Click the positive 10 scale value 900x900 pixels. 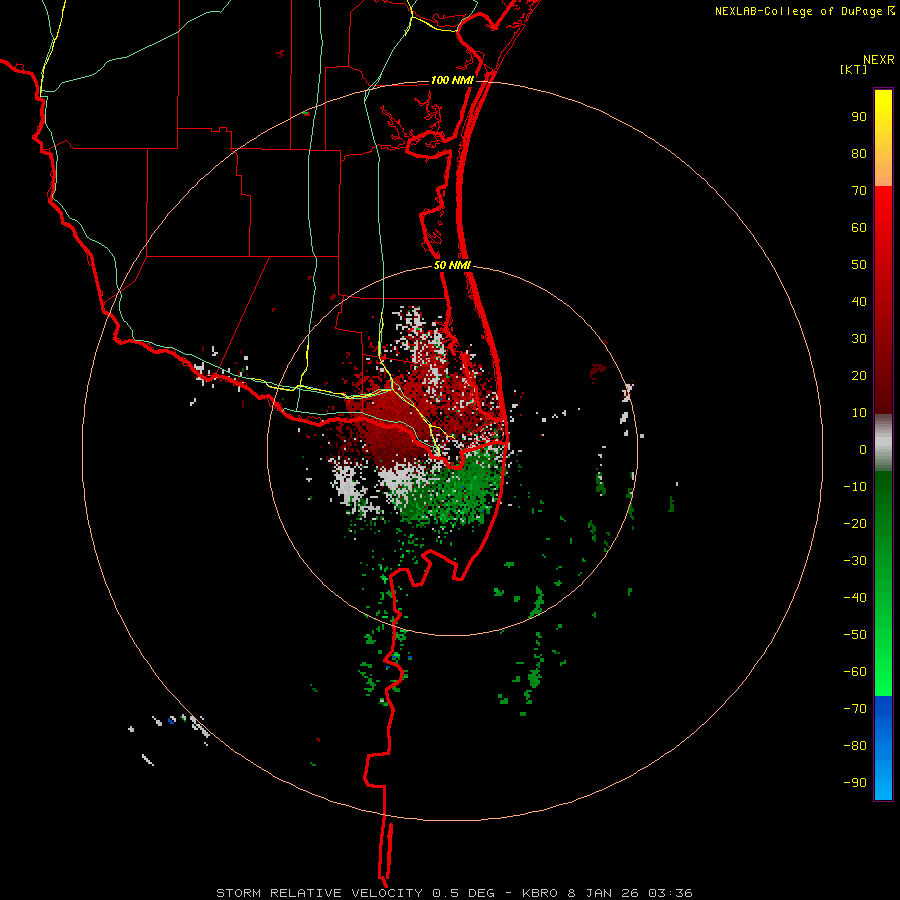click(859, 413)
